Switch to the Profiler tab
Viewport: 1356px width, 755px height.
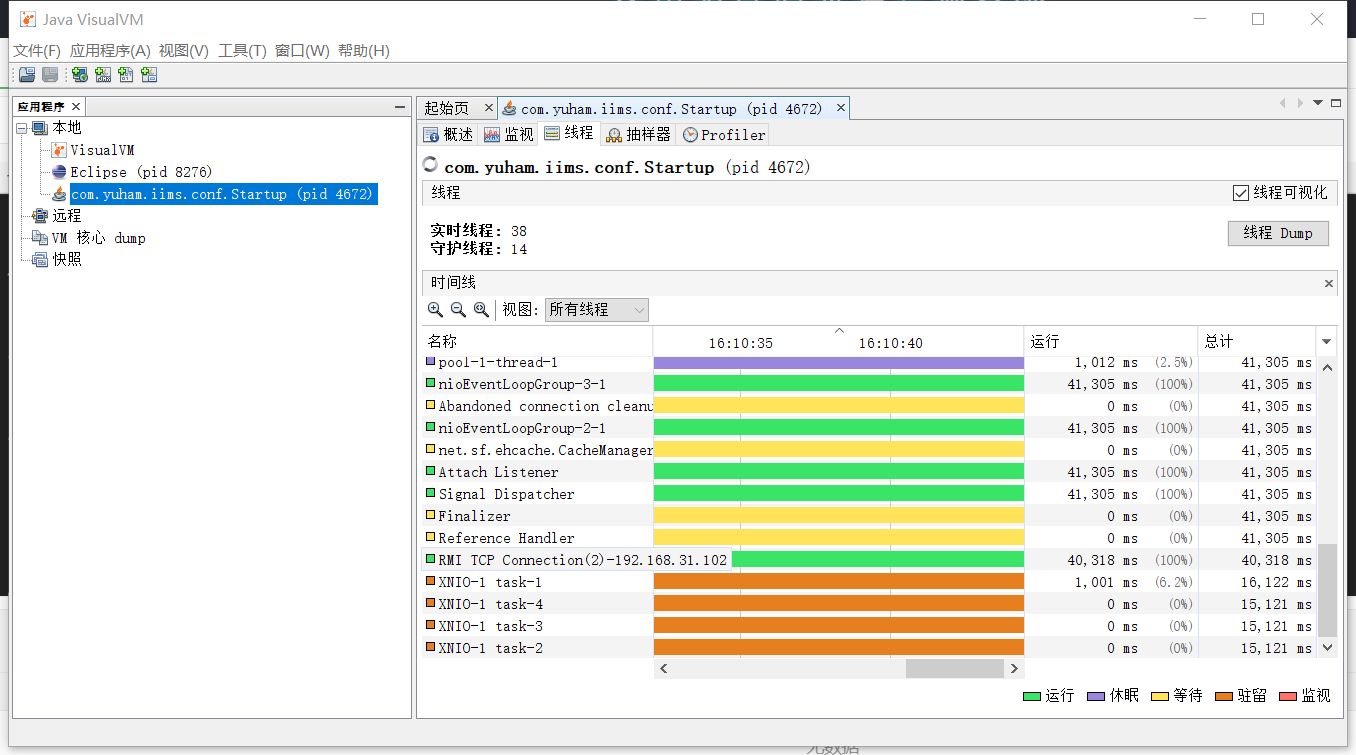click(x=724, y=135)
